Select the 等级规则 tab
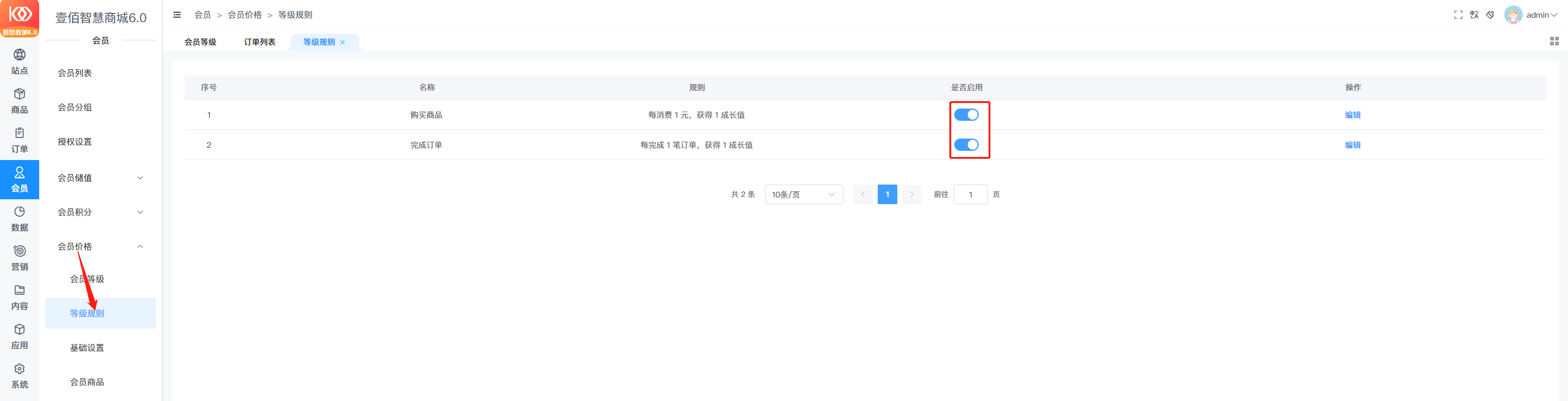Image resolution: width=1568 pixels, height=401 pixels. pyautogui.click(x=319, y=42)
